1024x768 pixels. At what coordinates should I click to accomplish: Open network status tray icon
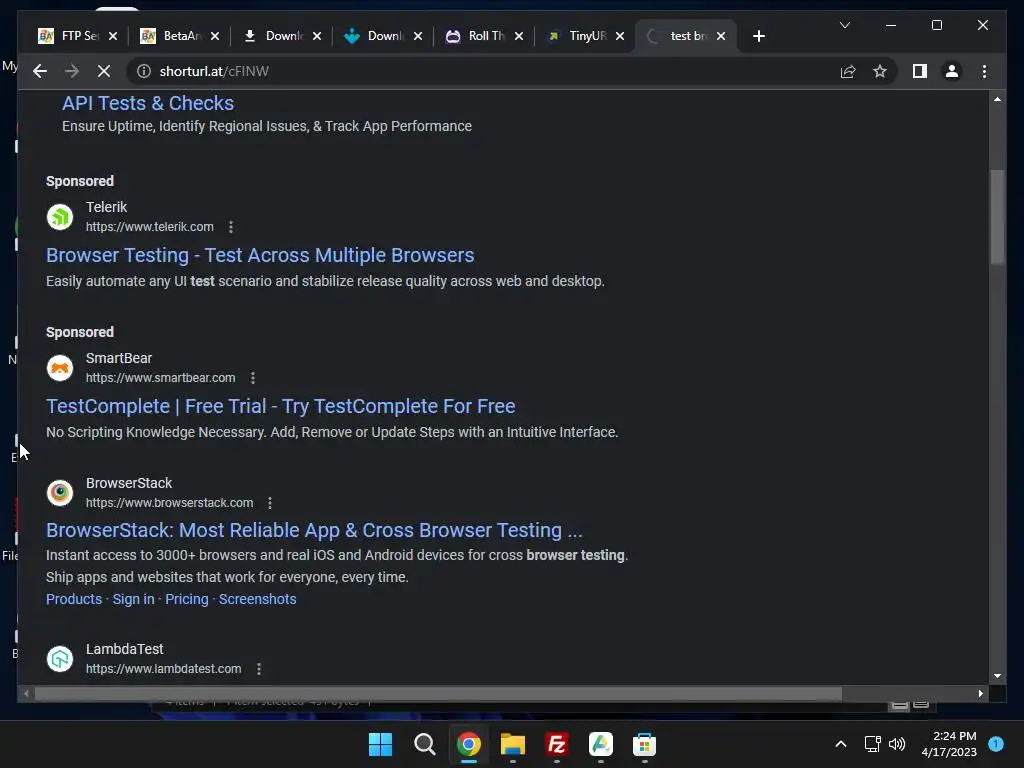click(872, 744)
